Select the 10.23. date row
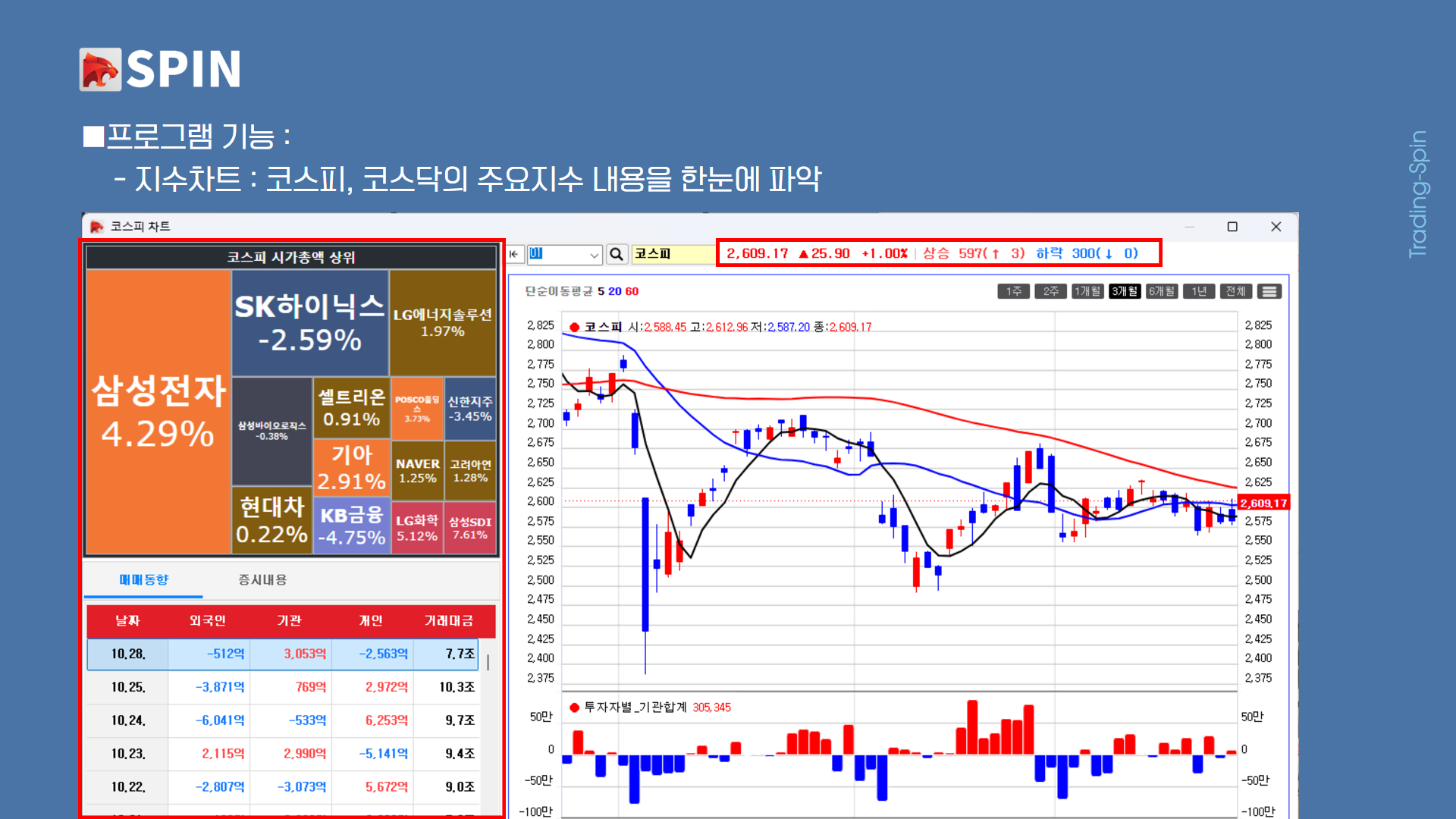 (283, 754)
